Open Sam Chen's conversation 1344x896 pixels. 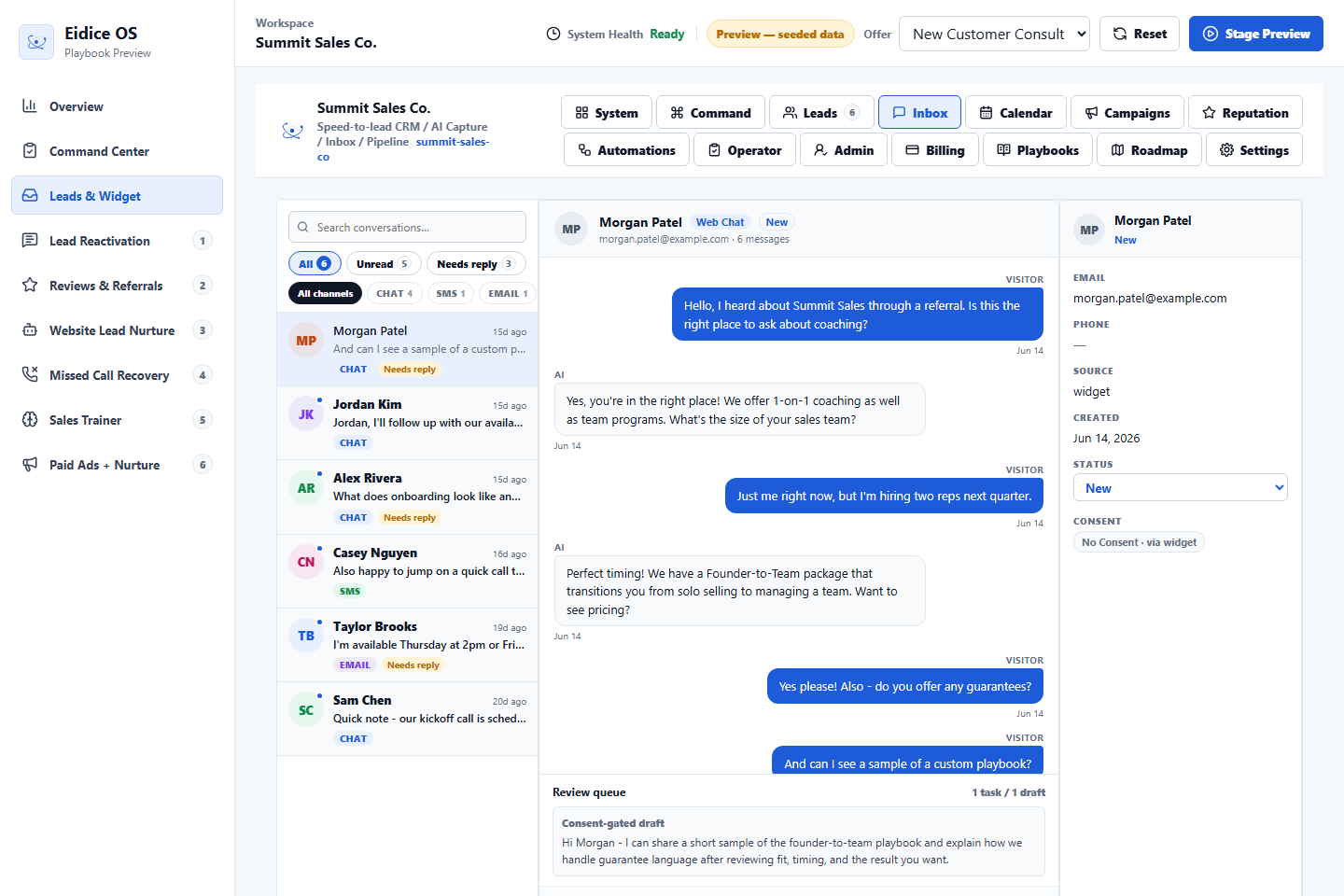[408, 719]
